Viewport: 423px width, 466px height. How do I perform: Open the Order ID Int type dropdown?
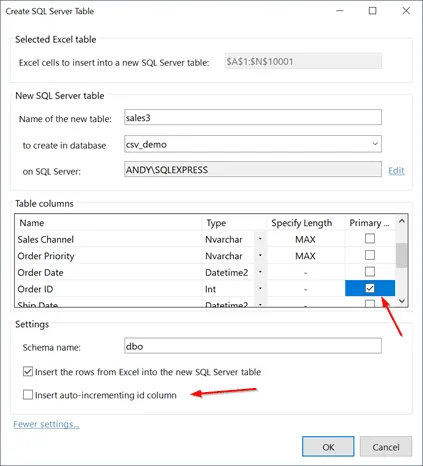[260, 289]
